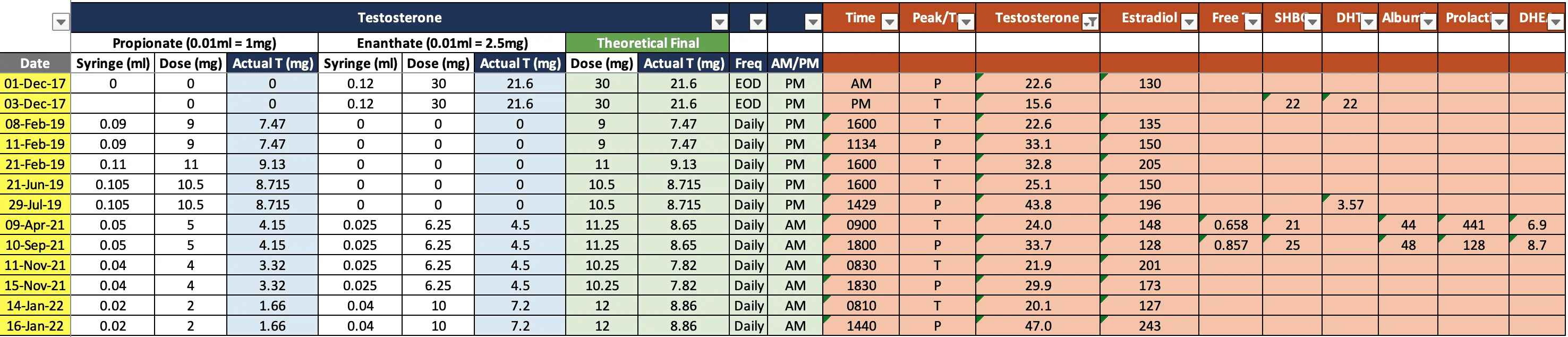
Task: Select the date cell 16-Jan-22
Action: click(35, 325)
